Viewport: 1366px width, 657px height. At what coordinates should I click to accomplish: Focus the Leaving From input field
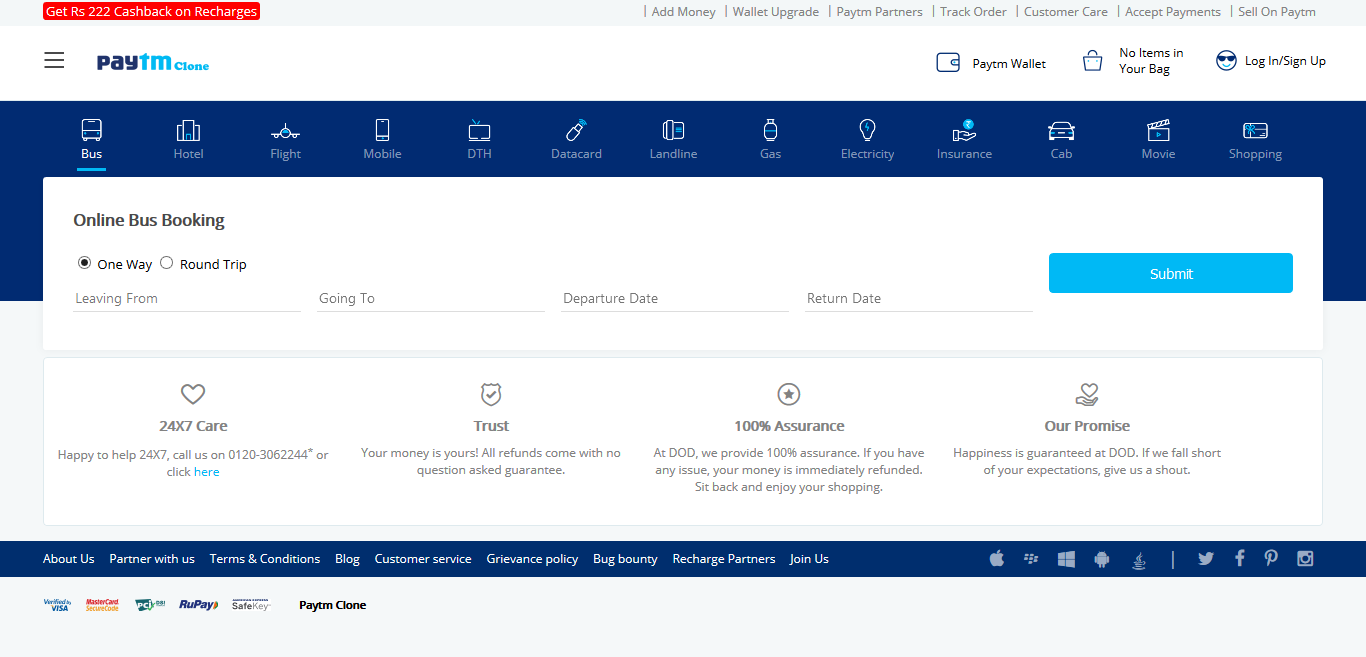pyautogui.click(x=187, y=298)
